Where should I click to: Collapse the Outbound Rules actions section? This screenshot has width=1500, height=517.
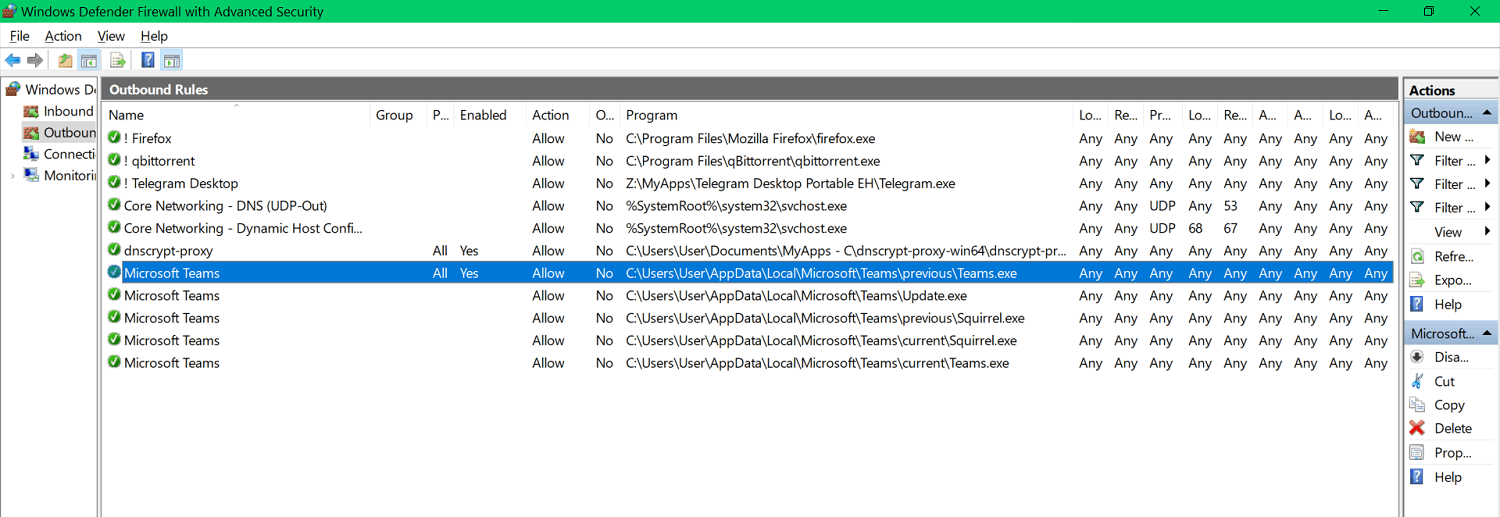tap(1487, 113)
